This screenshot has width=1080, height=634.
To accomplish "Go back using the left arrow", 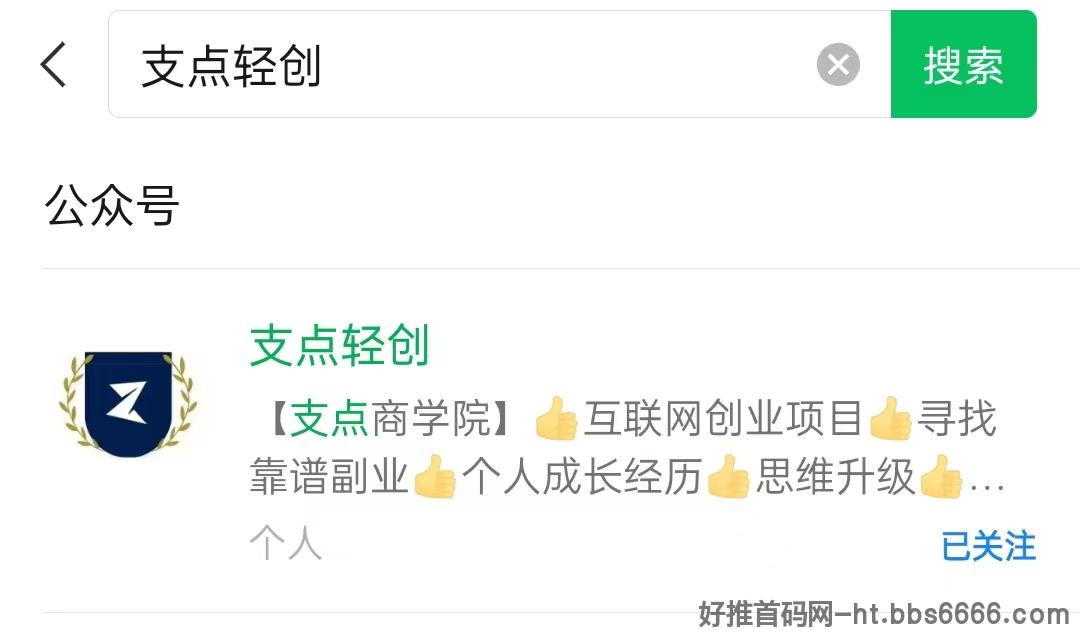I will point(54,64).
